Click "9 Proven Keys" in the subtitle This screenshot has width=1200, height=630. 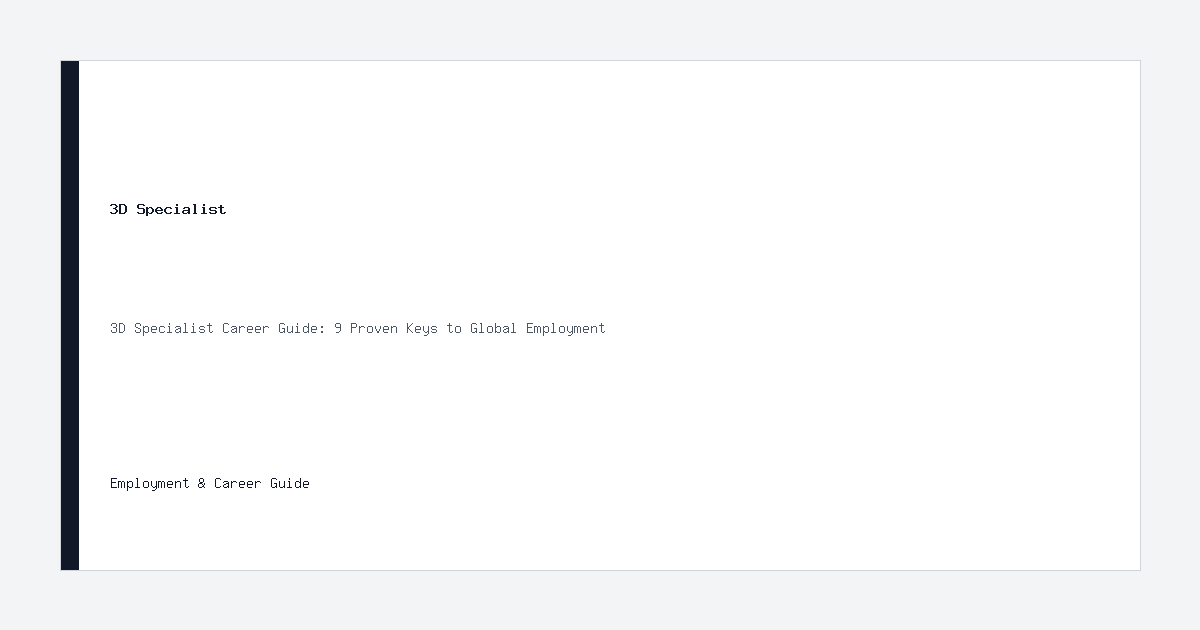(386, 328)
